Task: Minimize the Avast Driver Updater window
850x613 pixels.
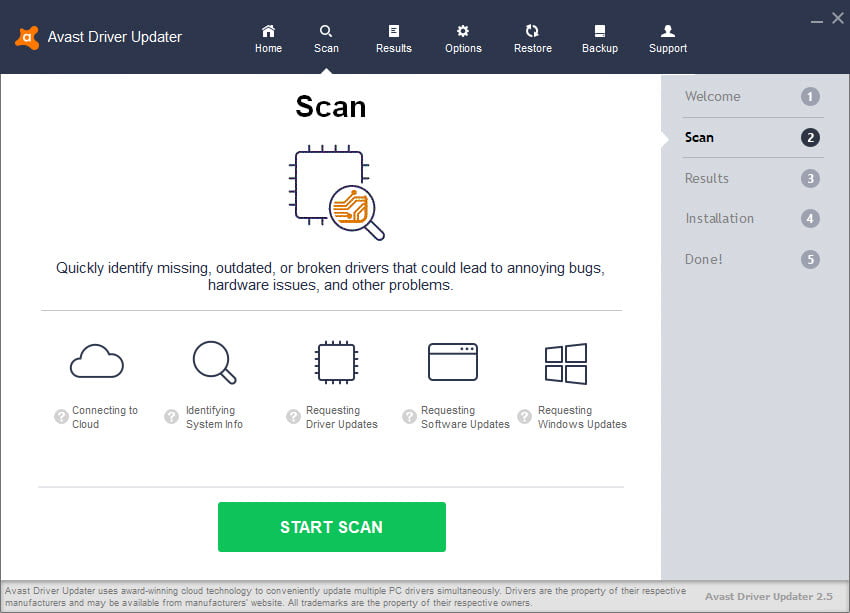Action: (816, 20)
